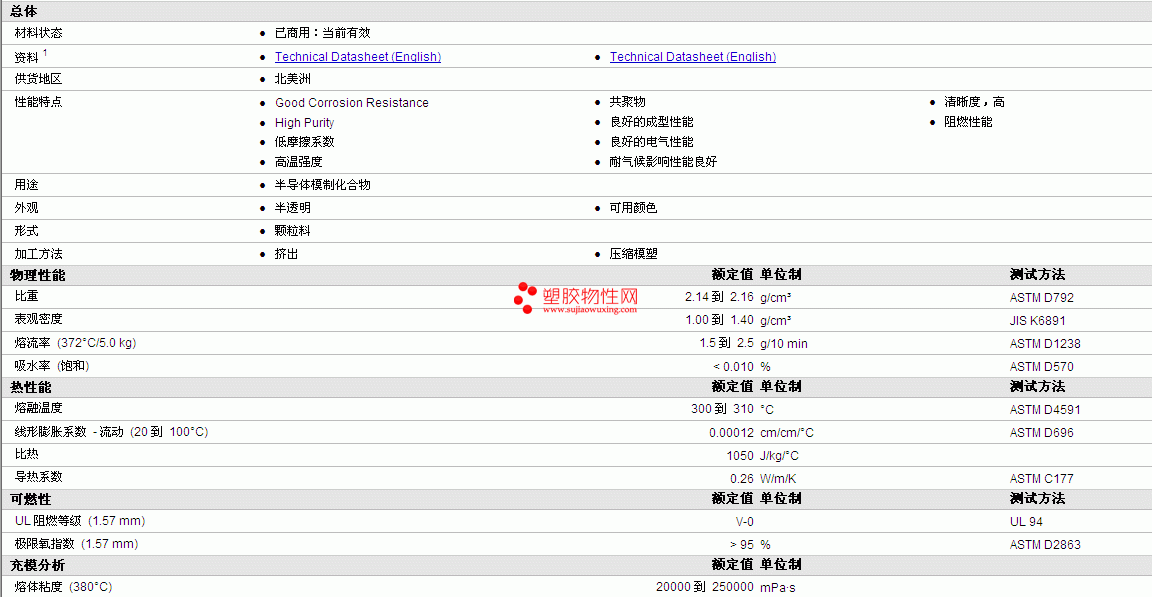Screen dimensions: 1152x597
Task: Click JIS K6891 test method
Action: click(x=1037, y=321)
